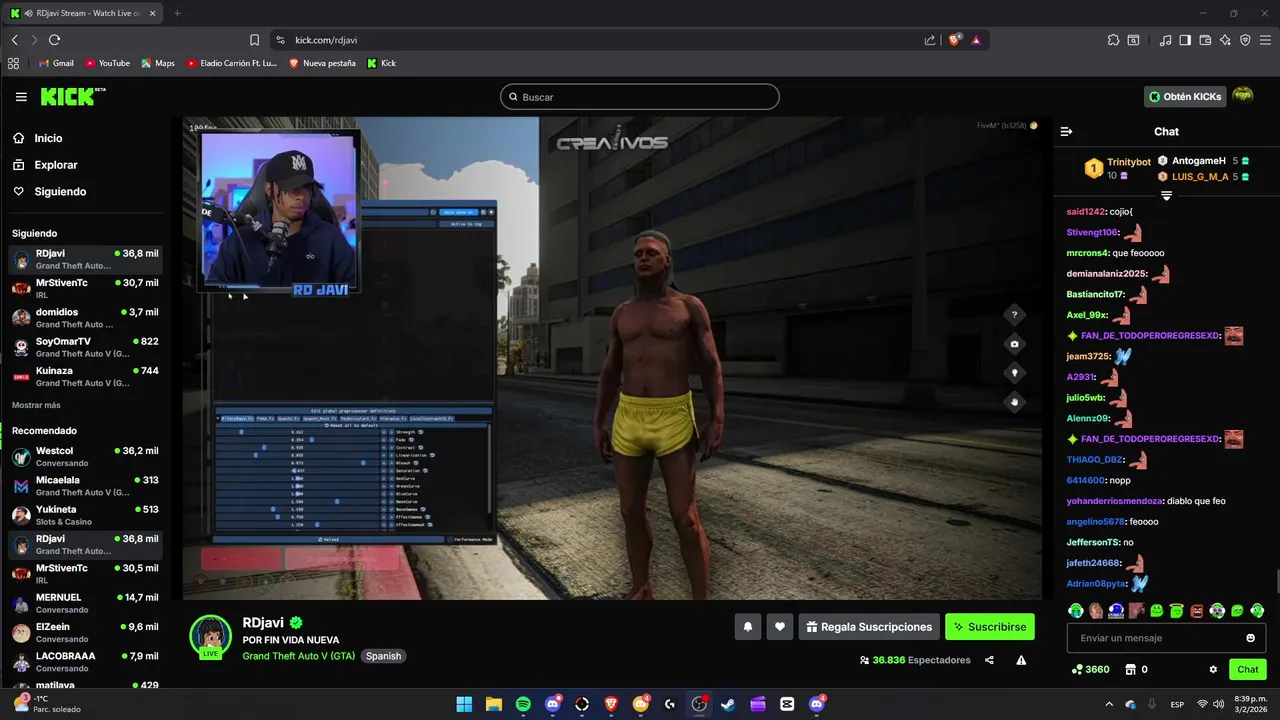This screenshot has height=720, width=1280.
Task: Click username said1242 in chat
Action: (x=1085, y=211)
